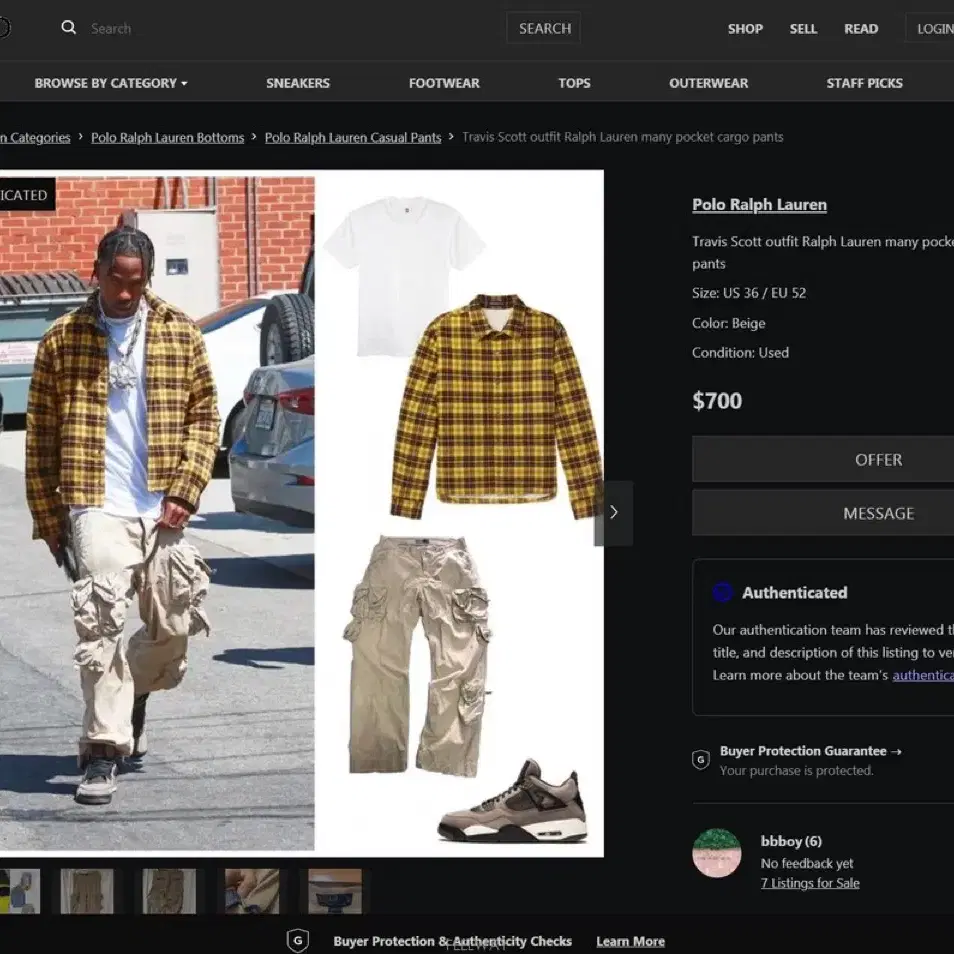
Task: Open the authentication process link
Action: (x=923, y=675)
